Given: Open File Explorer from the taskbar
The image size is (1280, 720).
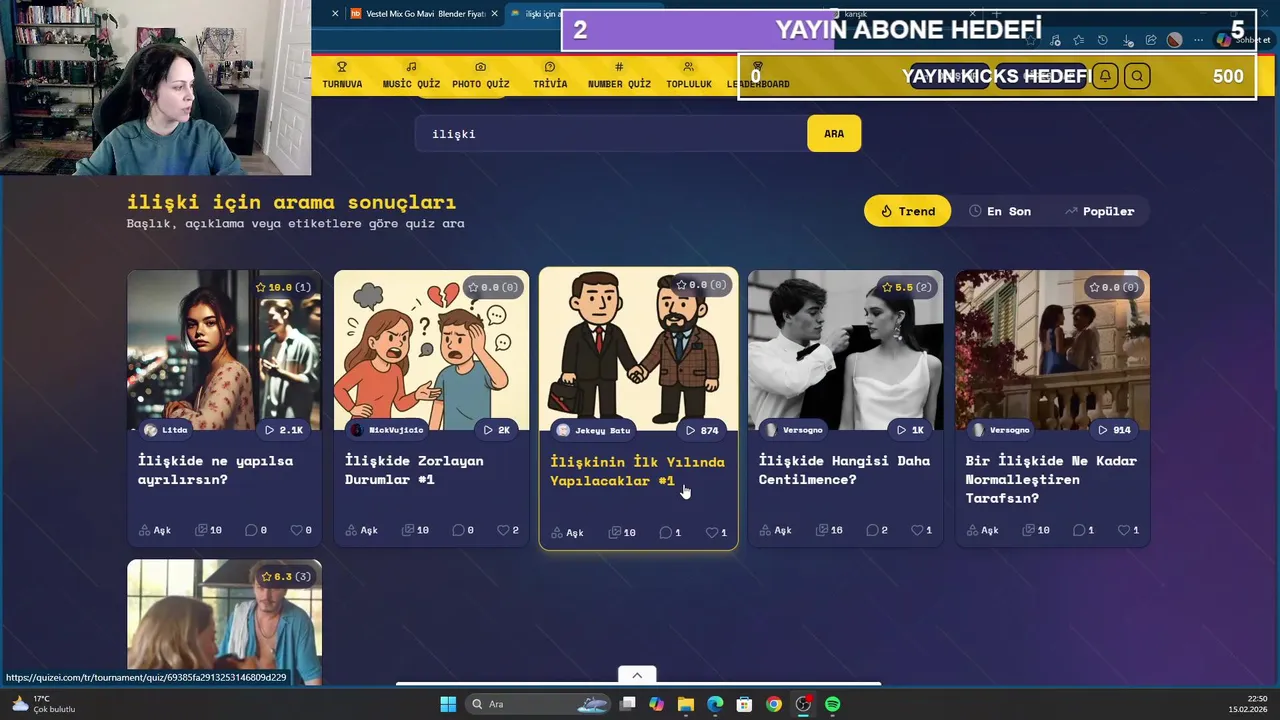Looking at the screenshot, I should tap(686, 704).
